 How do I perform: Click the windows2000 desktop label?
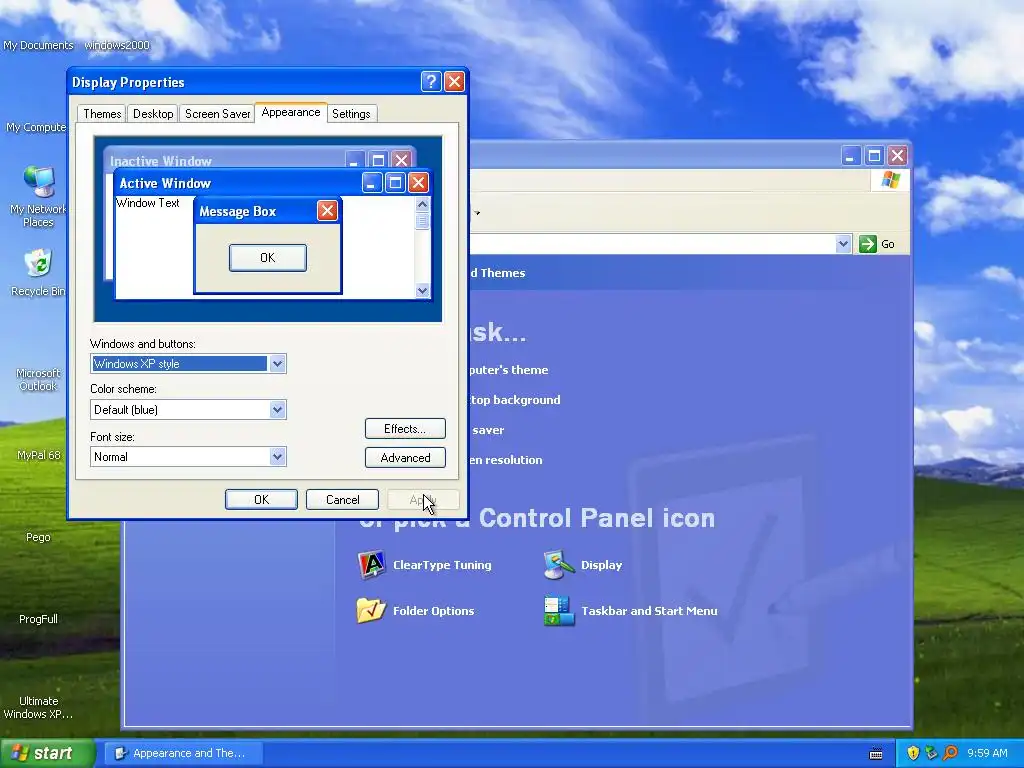[117, 45]
